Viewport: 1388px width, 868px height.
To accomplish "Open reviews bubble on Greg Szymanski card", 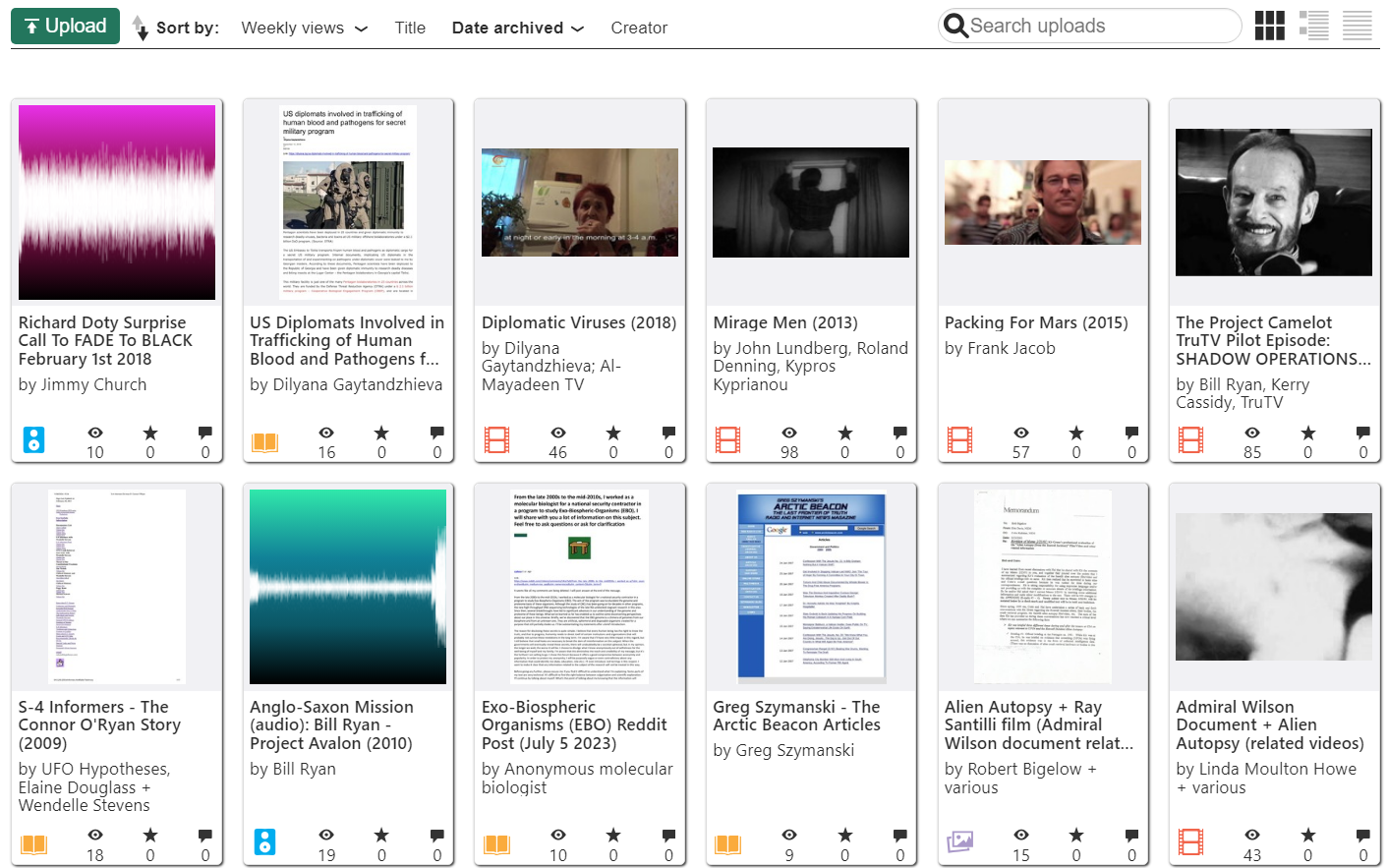I will pos(899,835).
